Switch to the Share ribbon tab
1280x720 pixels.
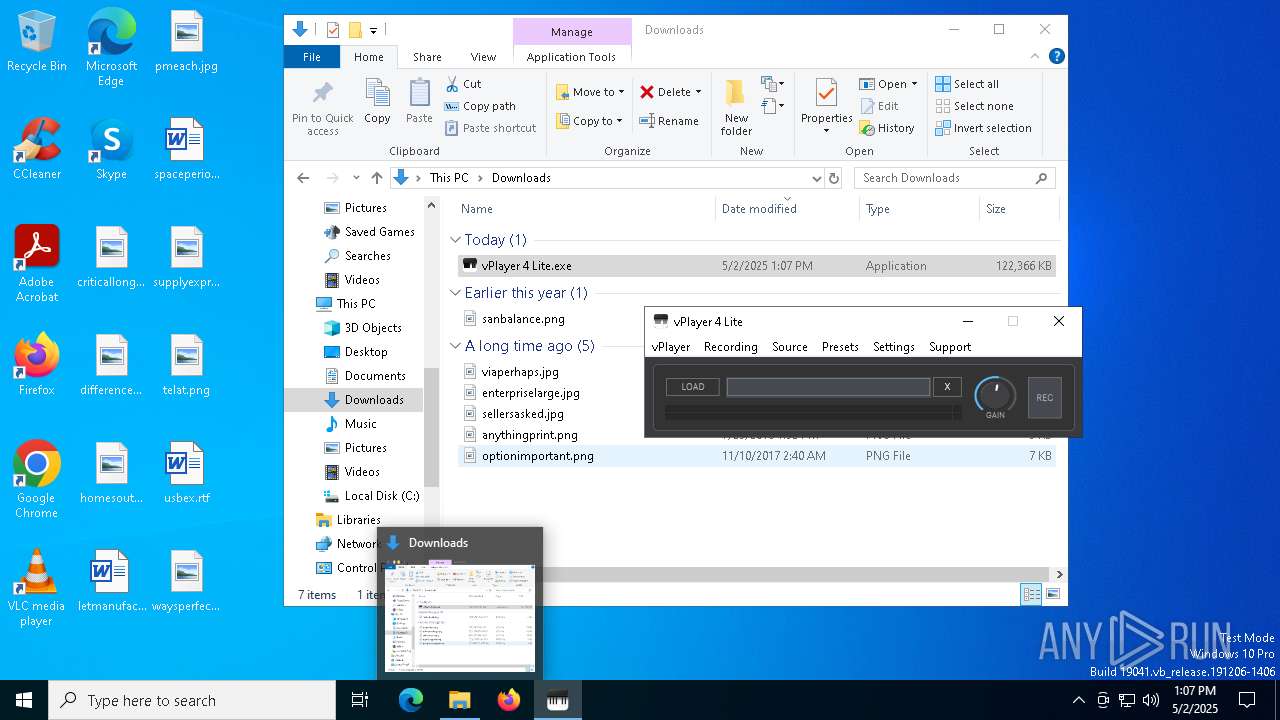coord(427,57)
